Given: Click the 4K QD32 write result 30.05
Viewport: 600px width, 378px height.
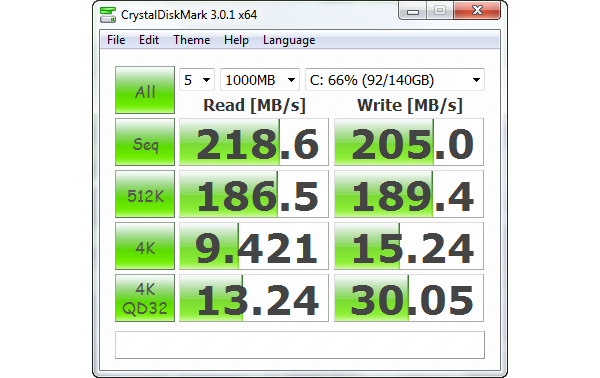Looking at the screenshot, I should pos(409,298).
